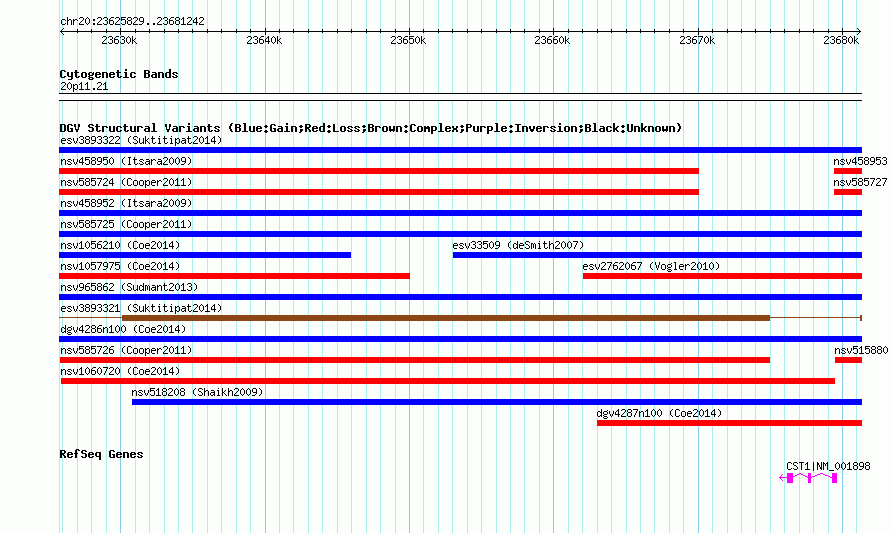Click the esv2762067 (Vogler2010) label
This screenshot has width=890, height=533.
click(651, 266)
